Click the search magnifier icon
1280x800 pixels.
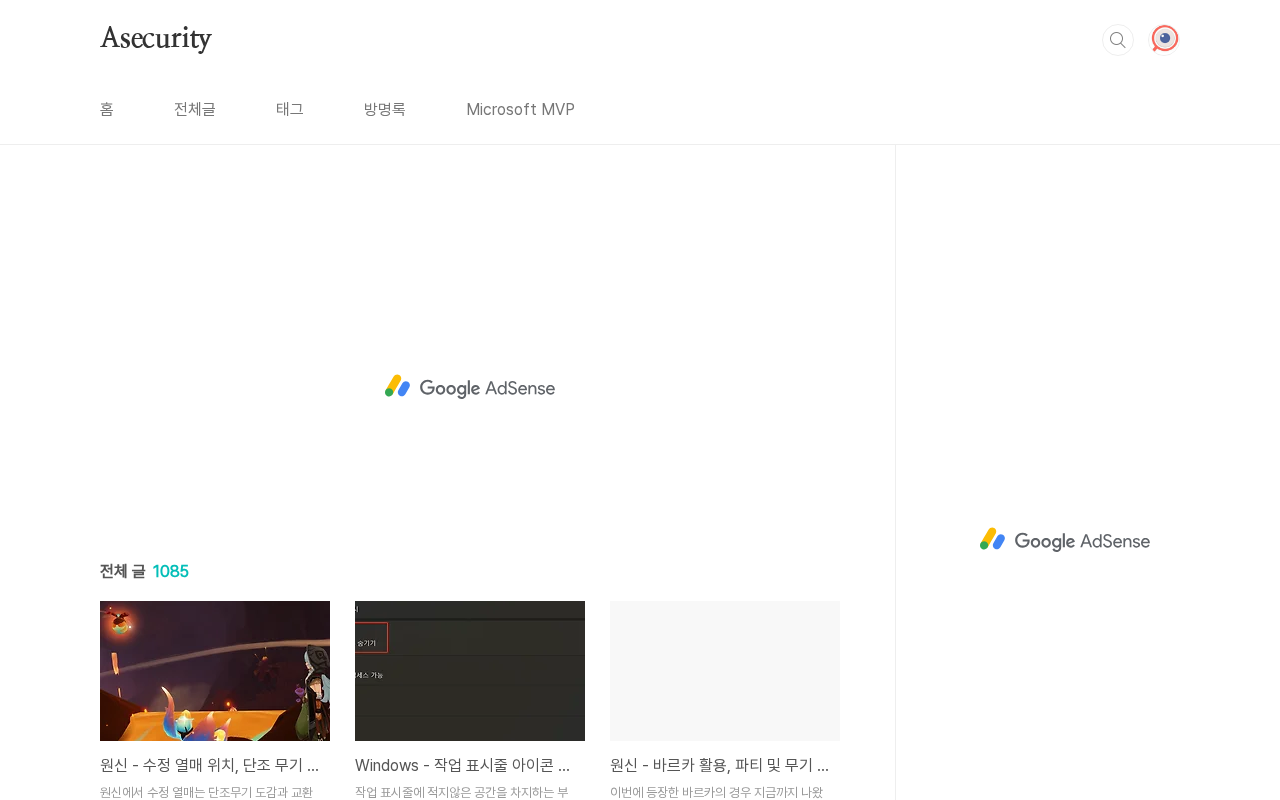pos(1117,40)
